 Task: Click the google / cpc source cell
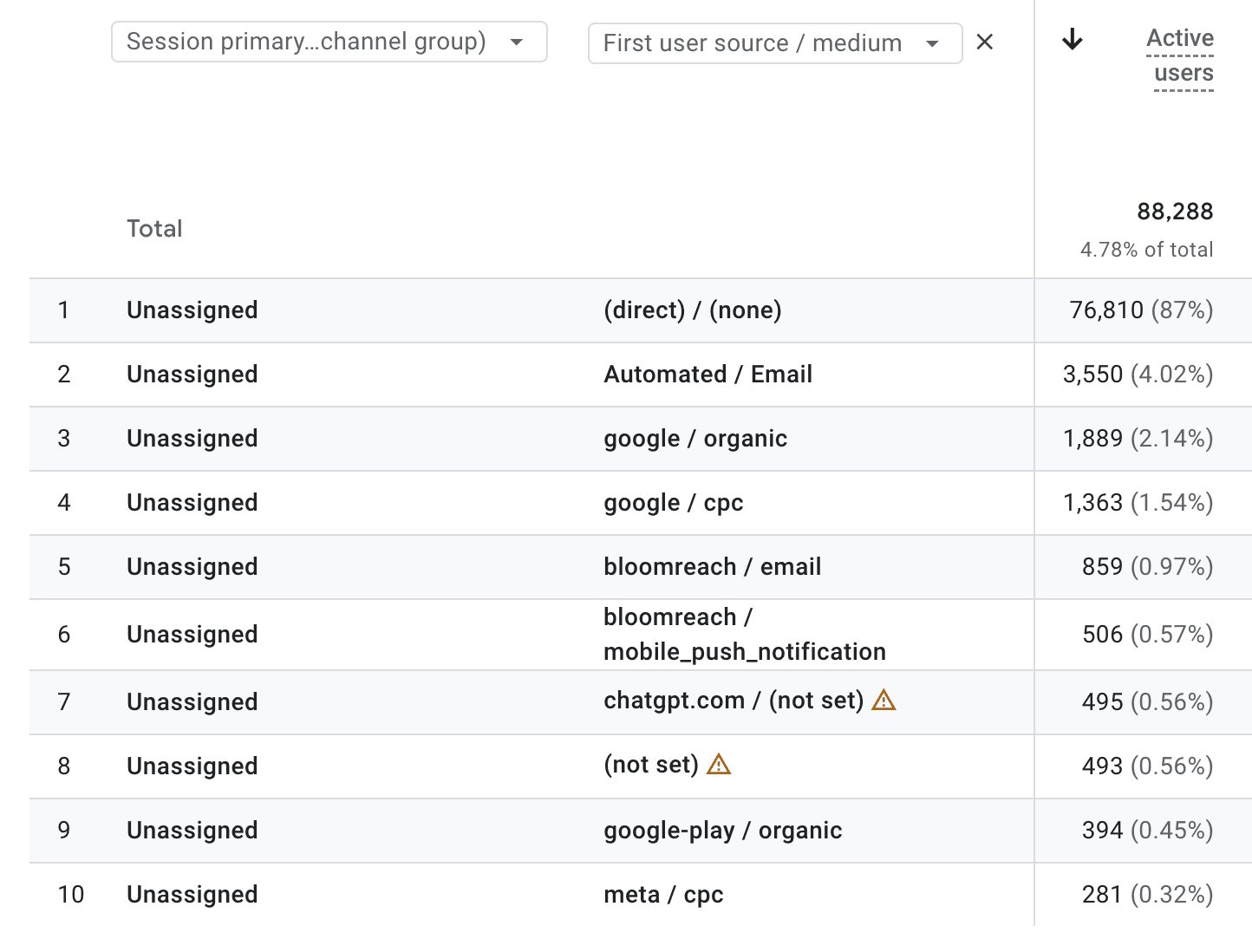click(x=674, y=503)
